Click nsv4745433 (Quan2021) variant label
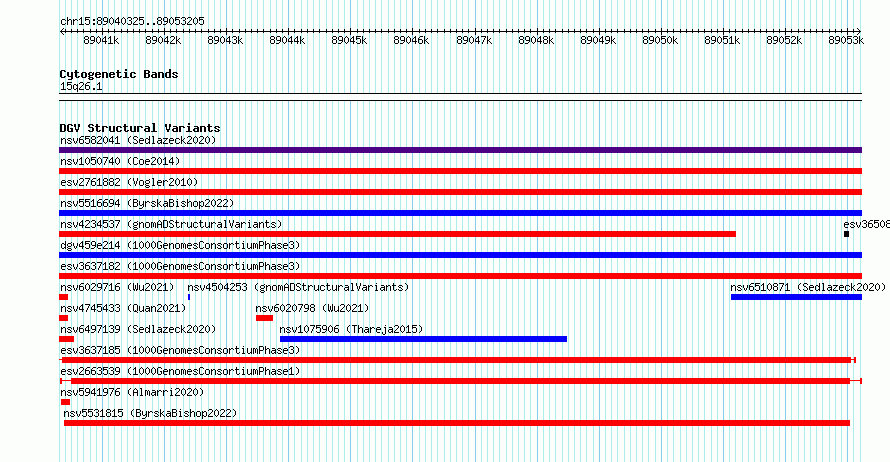Viewport: 890px width, 462px height. click(x=123, y=308)
